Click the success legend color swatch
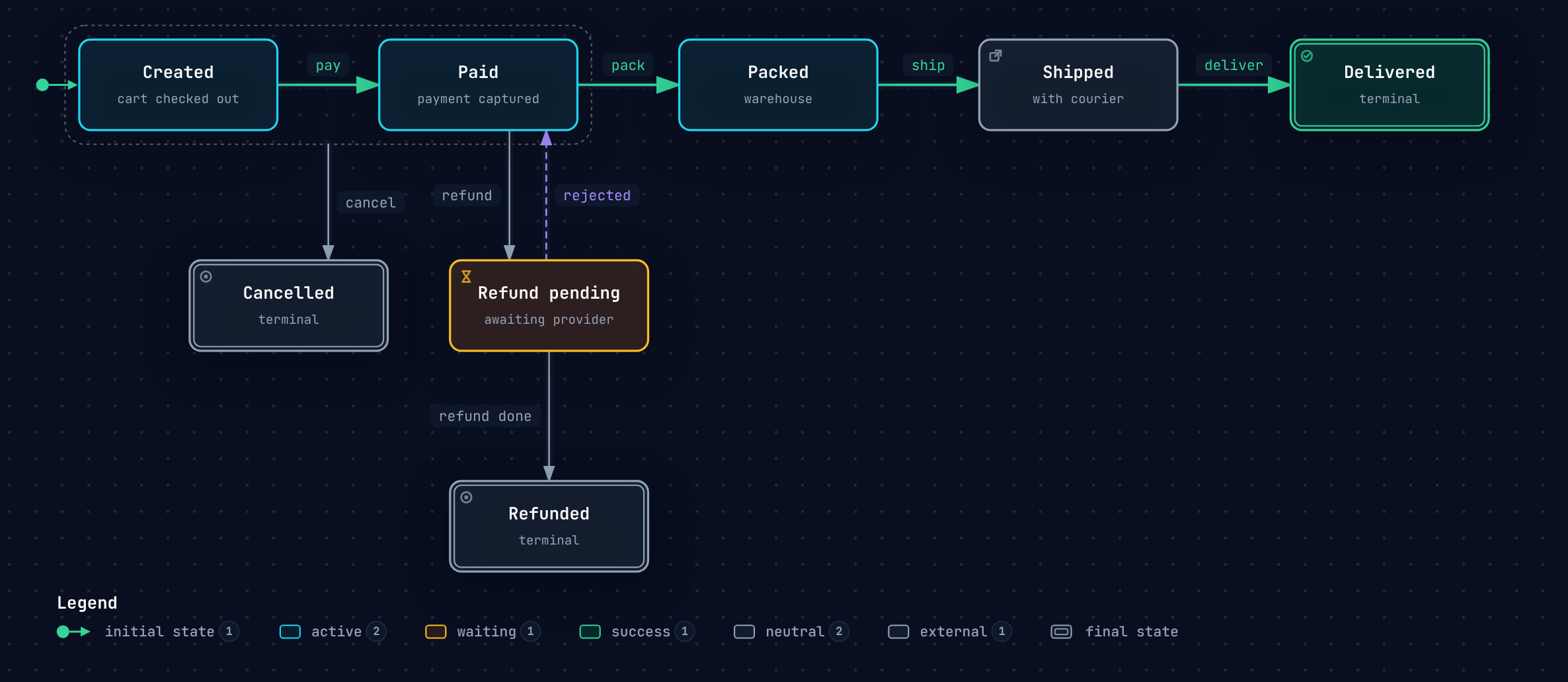Screen dimensions: 1568x682 [590, 632]
